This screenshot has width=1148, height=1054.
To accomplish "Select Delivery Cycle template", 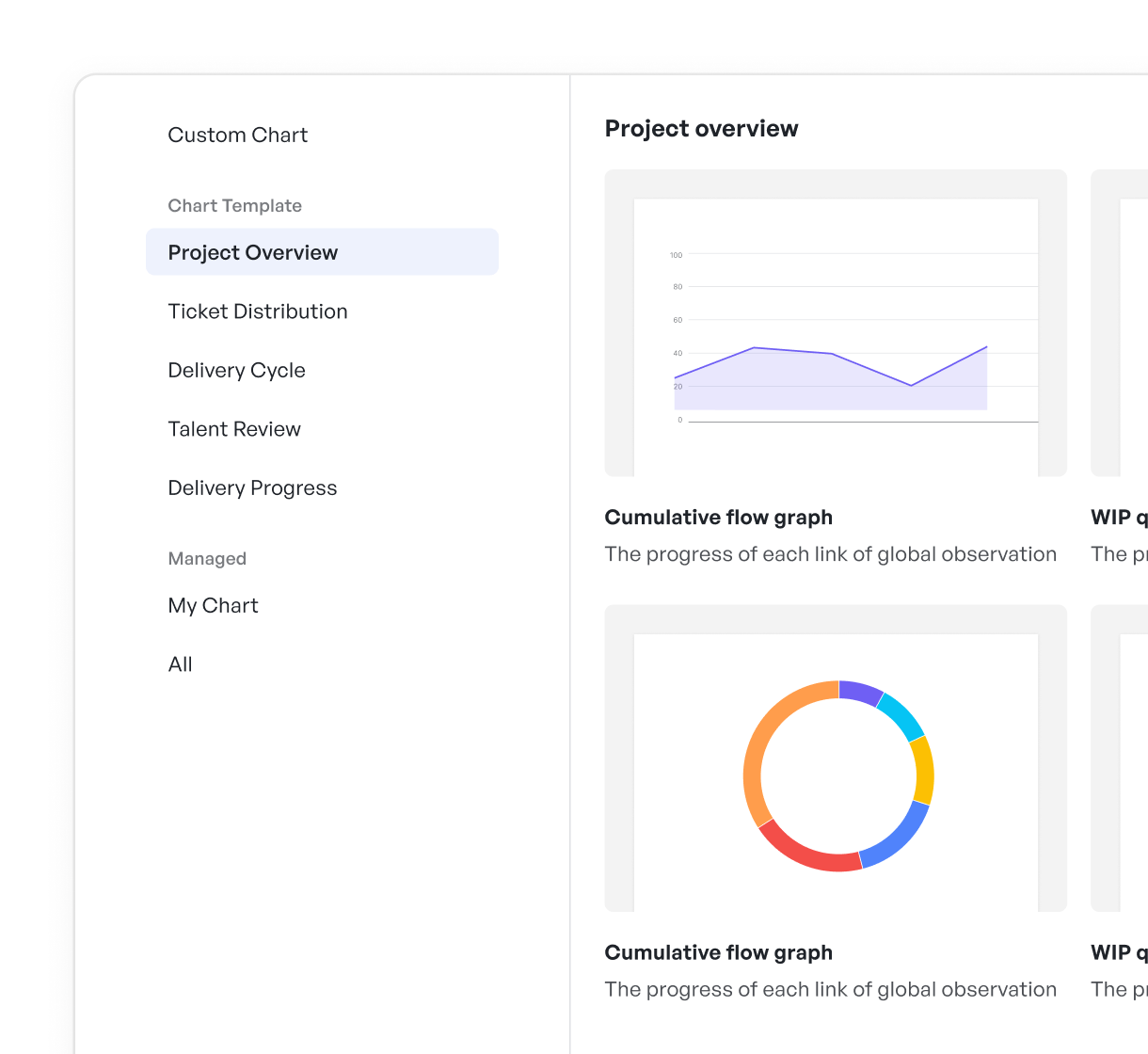I will point(236,370).
